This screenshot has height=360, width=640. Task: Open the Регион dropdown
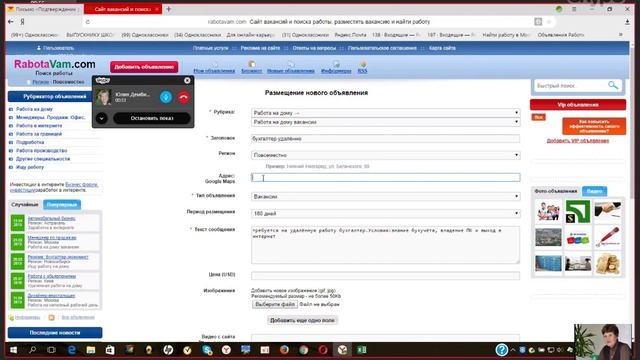[x=385, y=155]
